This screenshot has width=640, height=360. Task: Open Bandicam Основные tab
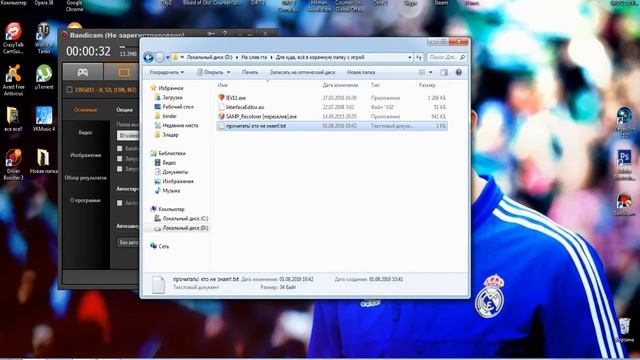coord(85,110)
